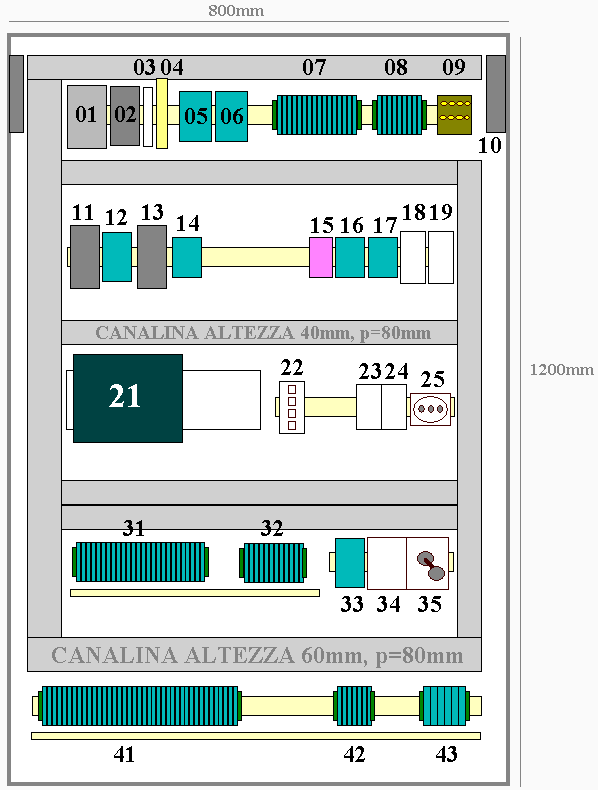The height and width of the screenshot is (790, 598).
Task: Click the long yellow bar above label 41
Action: click(x=256, y=736)
